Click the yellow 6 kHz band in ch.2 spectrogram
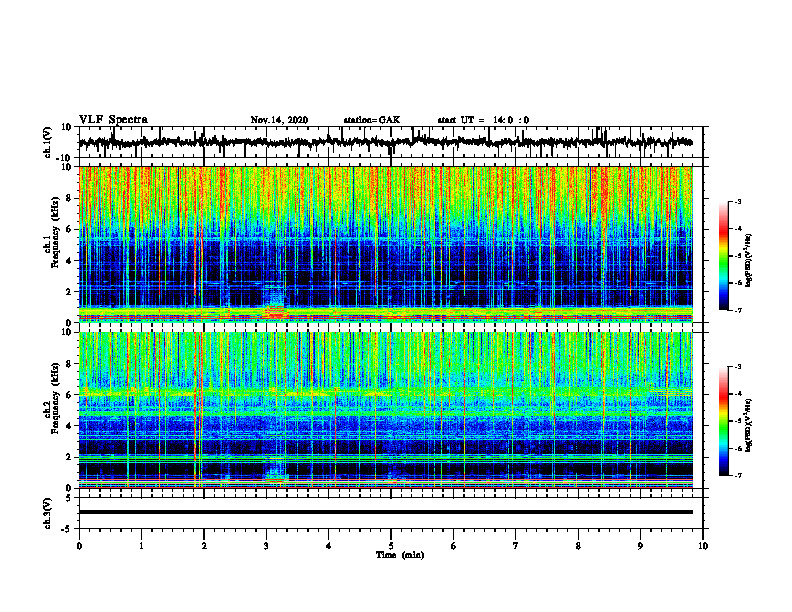 pos(385,392)
